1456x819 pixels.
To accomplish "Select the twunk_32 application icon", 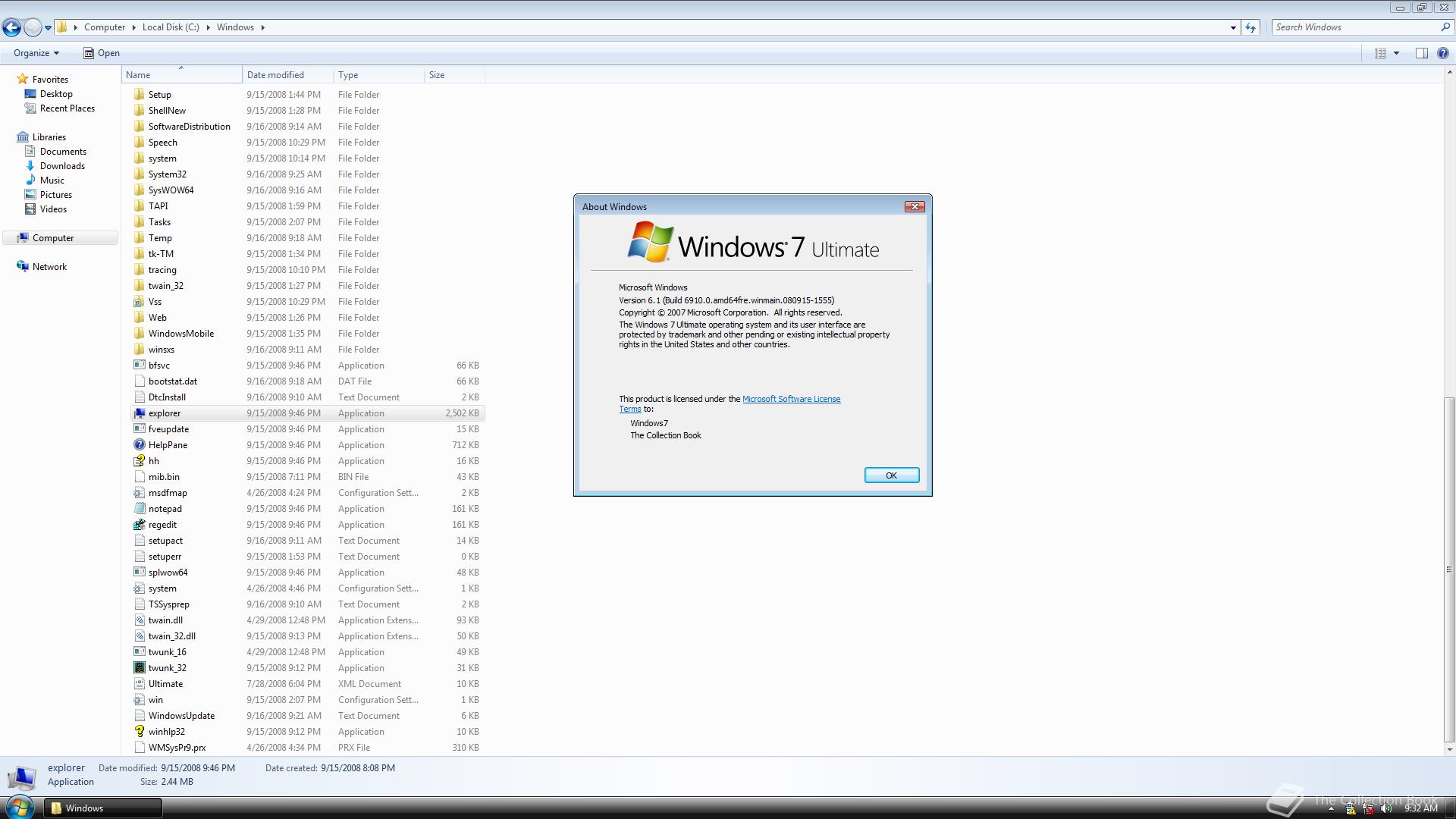I will tap(139, 668).
